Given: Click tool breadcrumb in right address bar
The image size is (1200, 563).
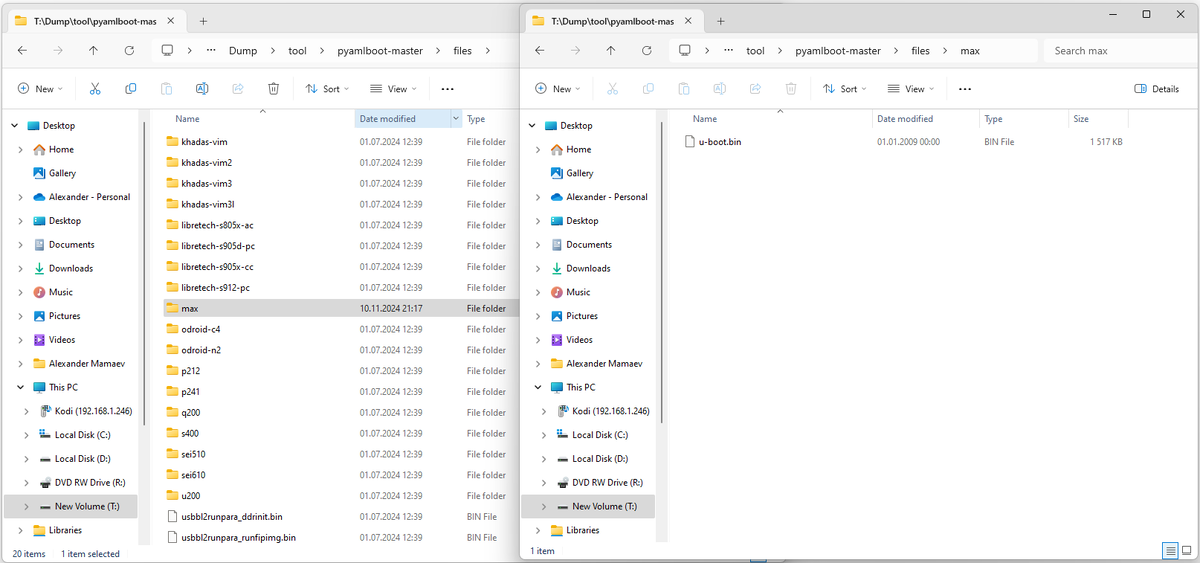Looking at the screenshot, I should pos(755,50).
